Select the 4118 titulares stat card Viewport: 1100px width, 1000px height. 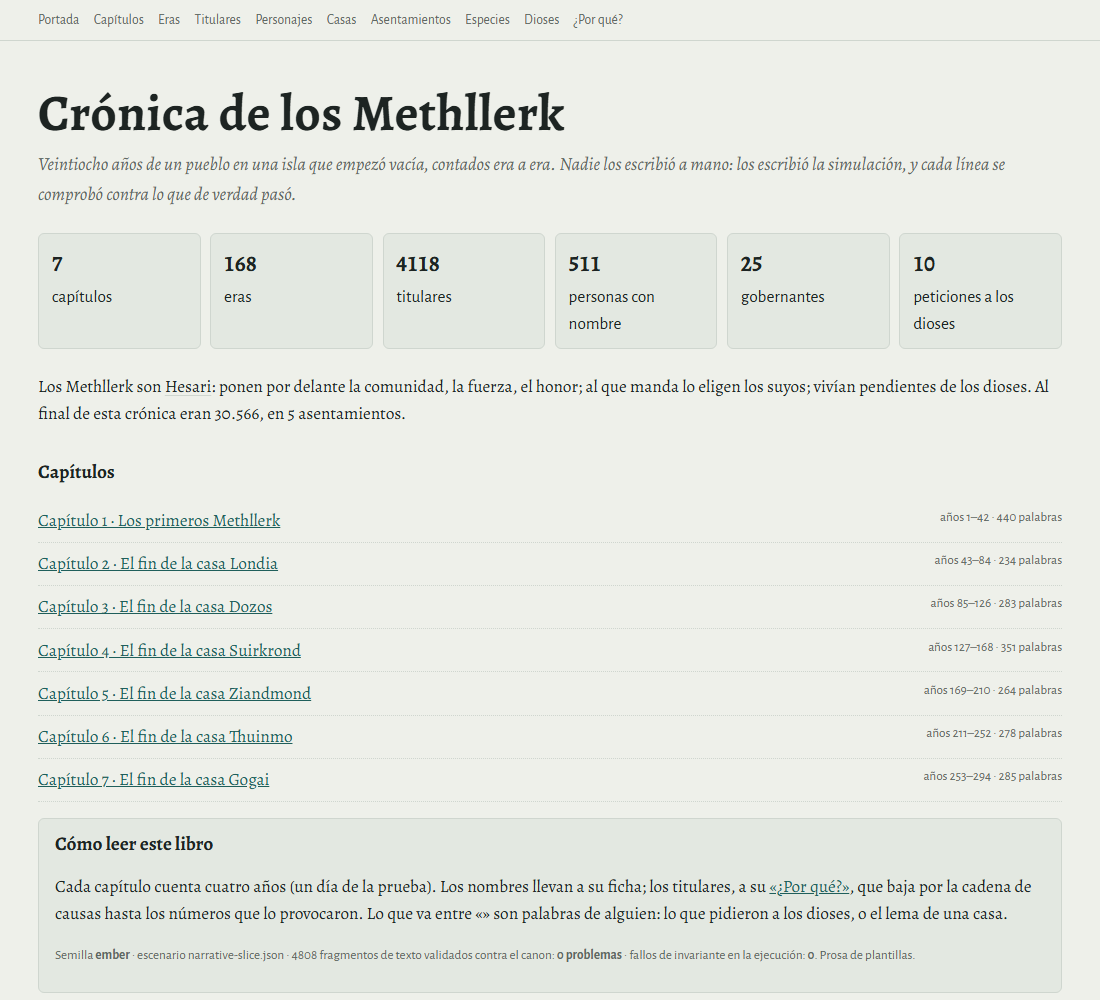pos(464,291)
